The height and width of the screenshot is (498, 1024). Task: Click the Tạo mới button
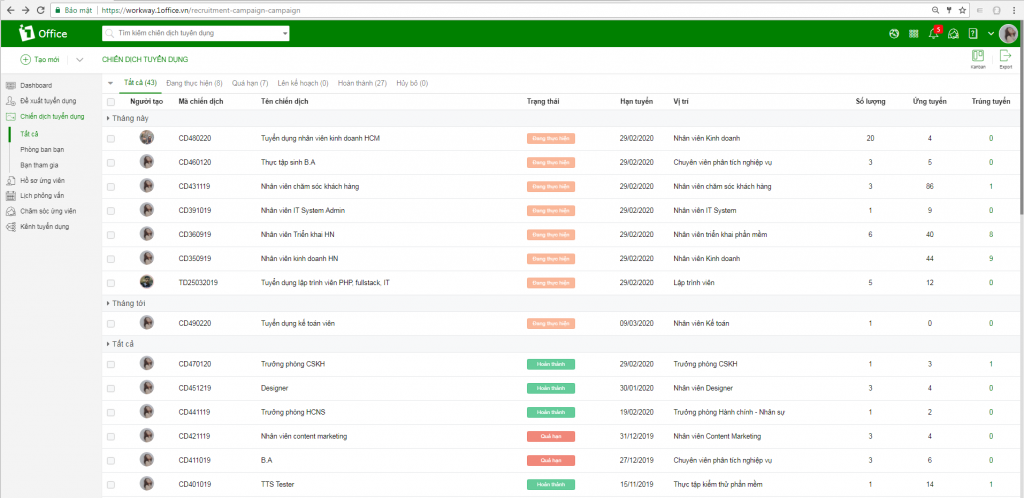point(40,60)
